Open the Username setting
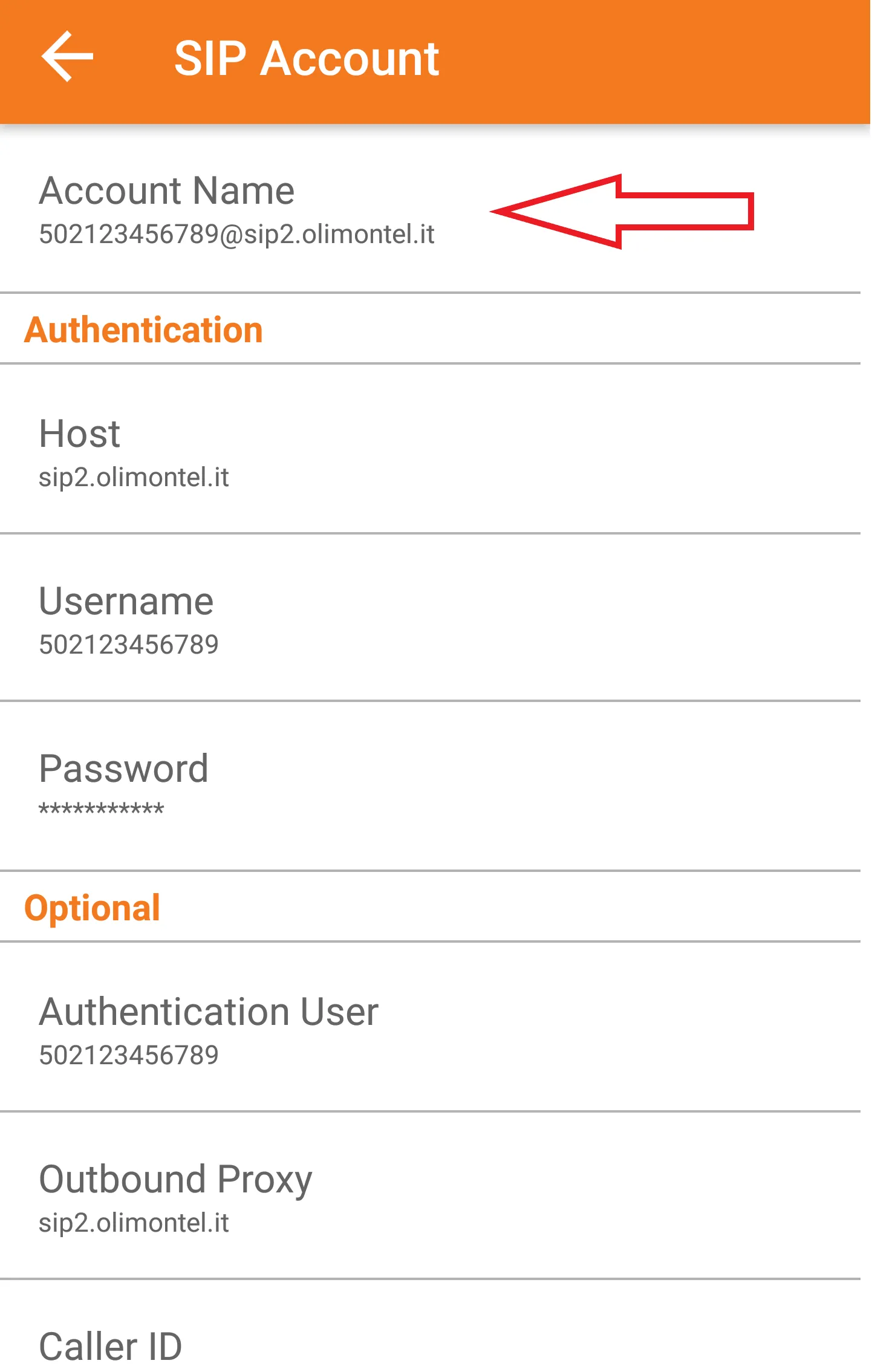This screenshot has width=872, height=1372. pos(126,602)
